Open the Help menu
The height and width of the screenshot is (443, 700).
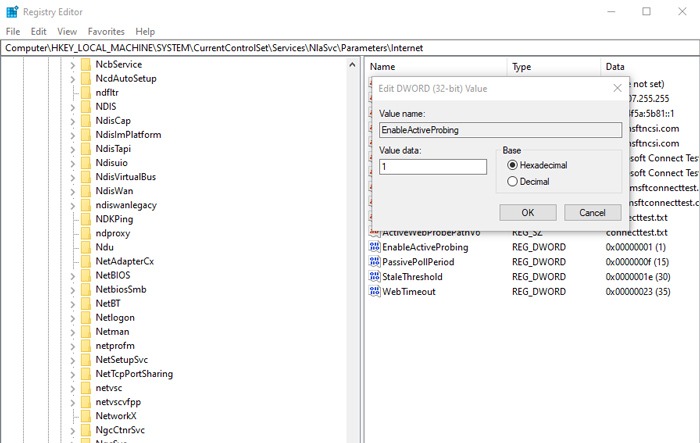[145, 31]
